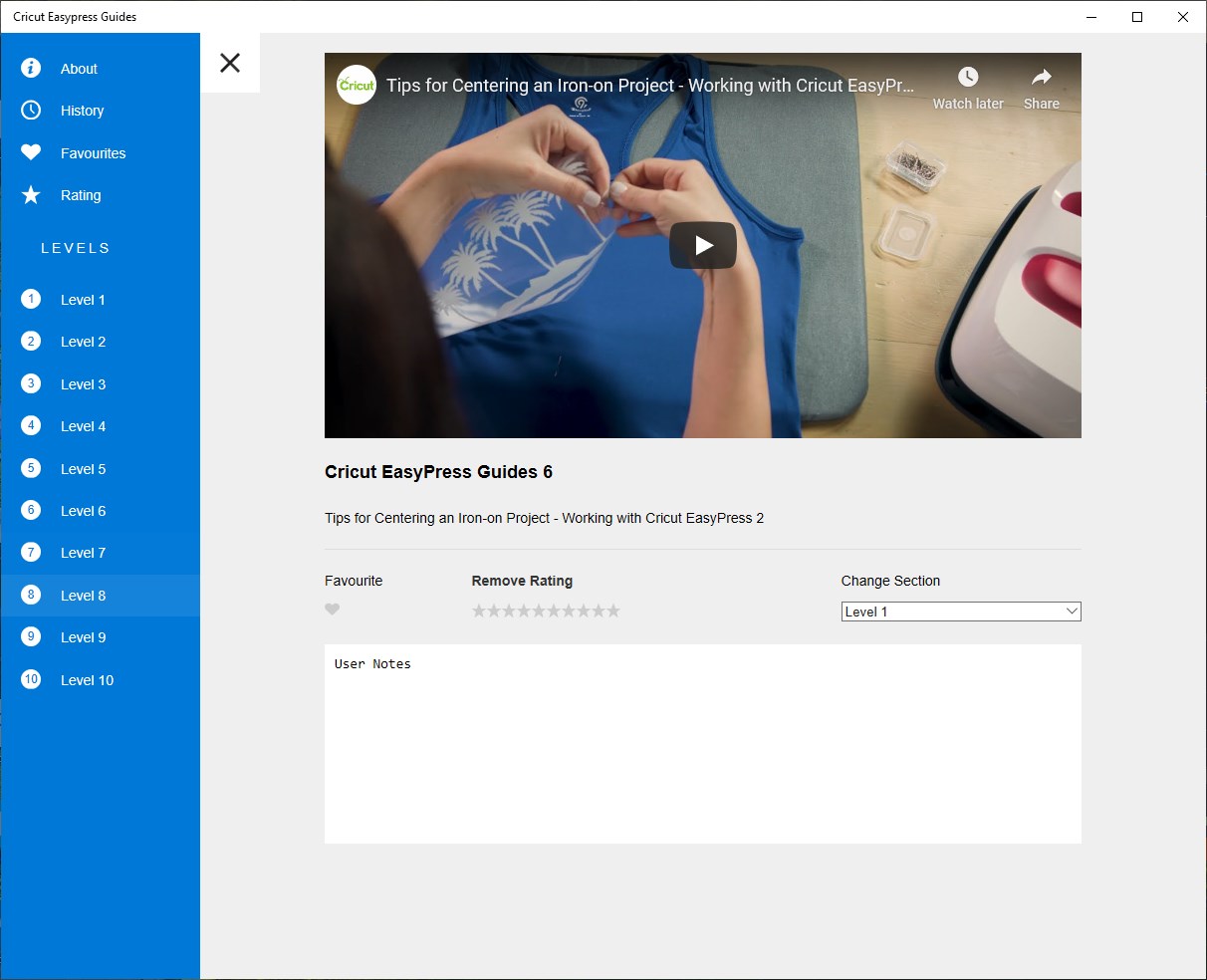Image resolution: width=1207 pixels, height=980 pixels.
Task: Open the About page via info icon
Action: 31,68
